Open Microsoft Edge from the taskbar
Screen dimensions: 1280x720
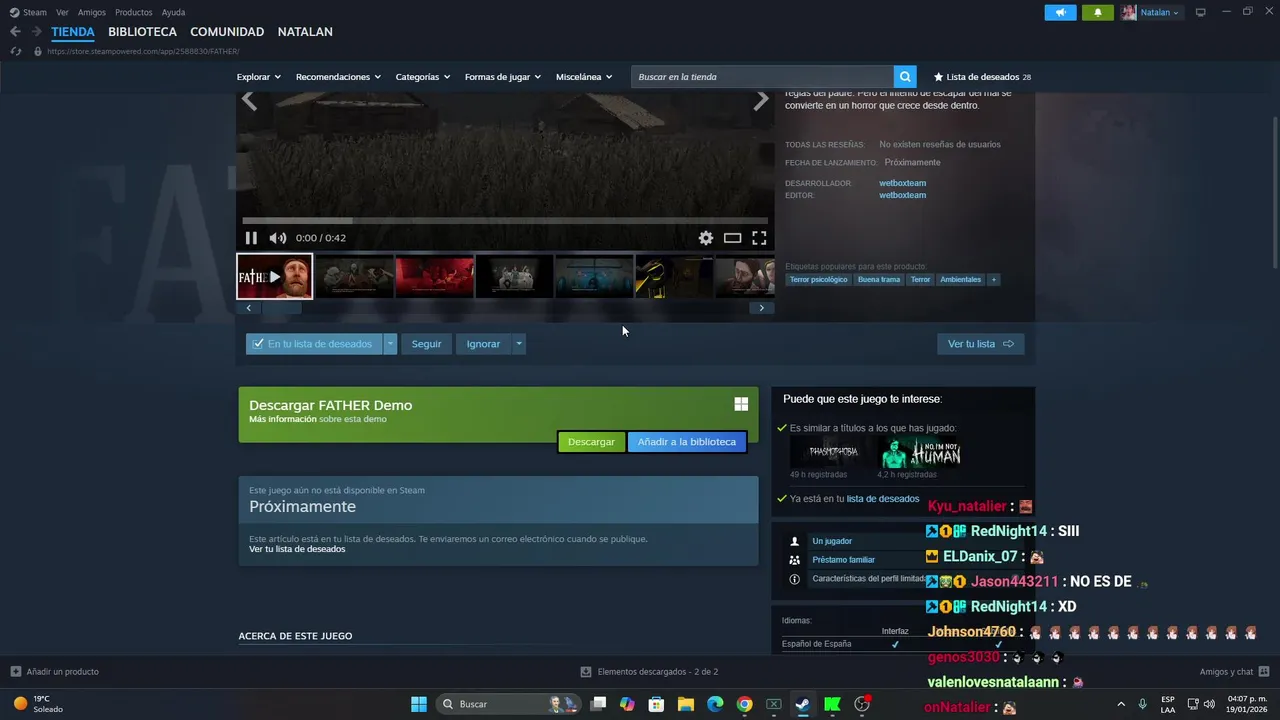715,704
